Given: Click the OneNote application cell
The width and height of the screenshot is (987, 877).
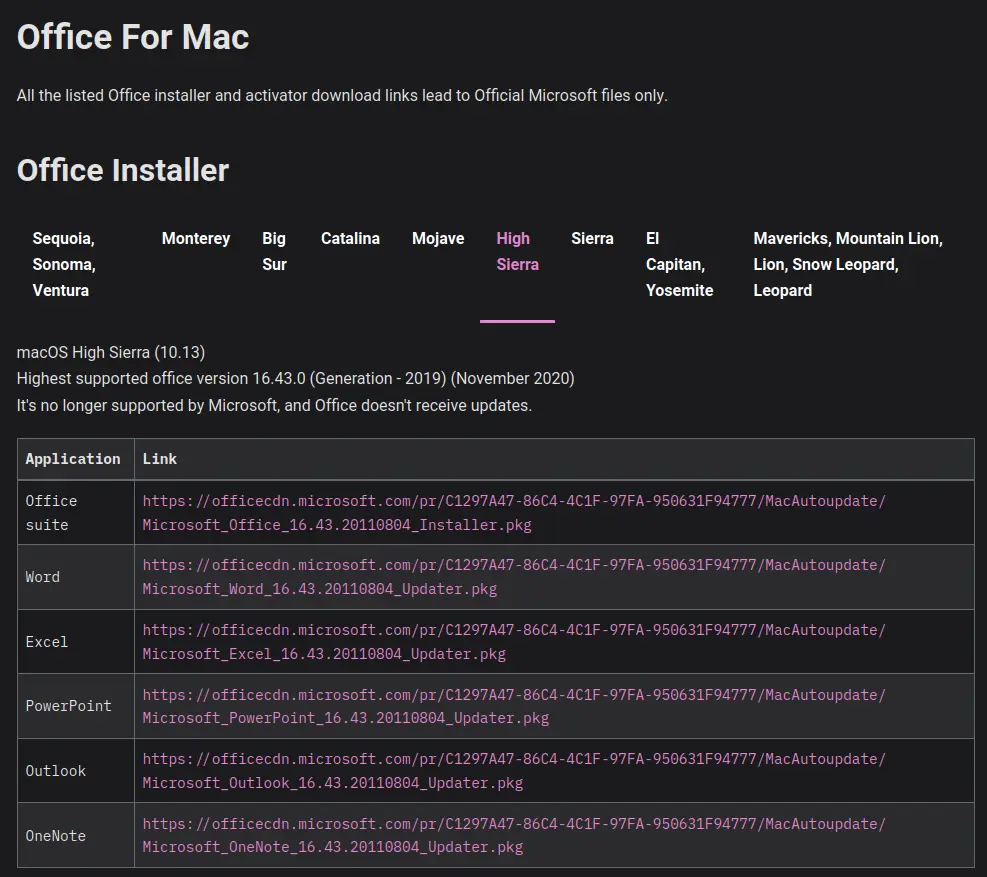Looking at the screenshot, I should 76,835.
